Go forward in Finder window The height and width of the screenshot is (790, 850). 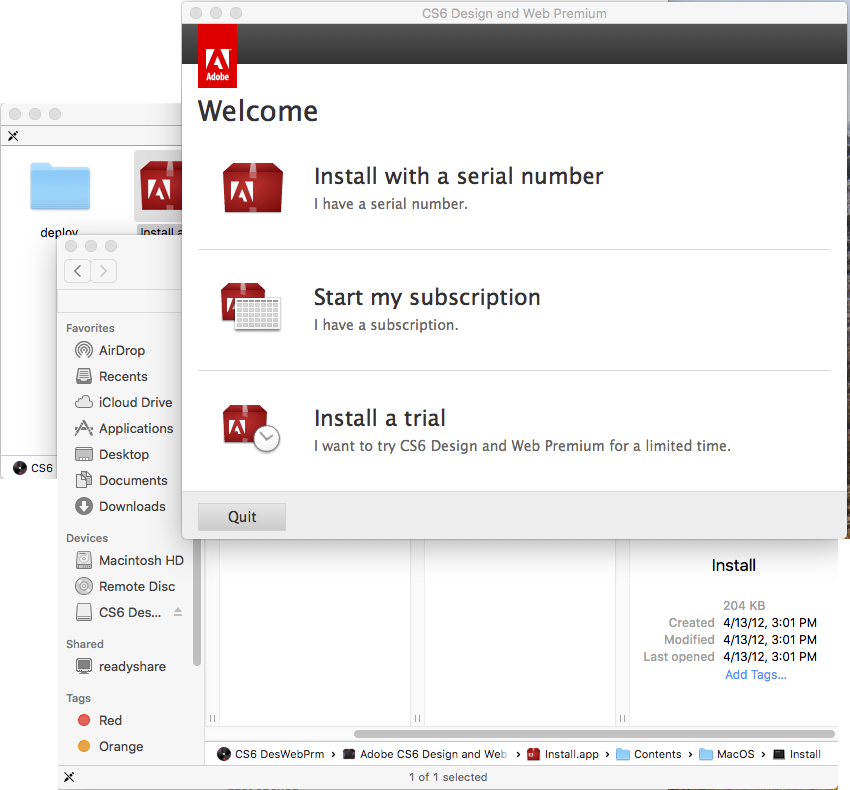pos(104,271)
